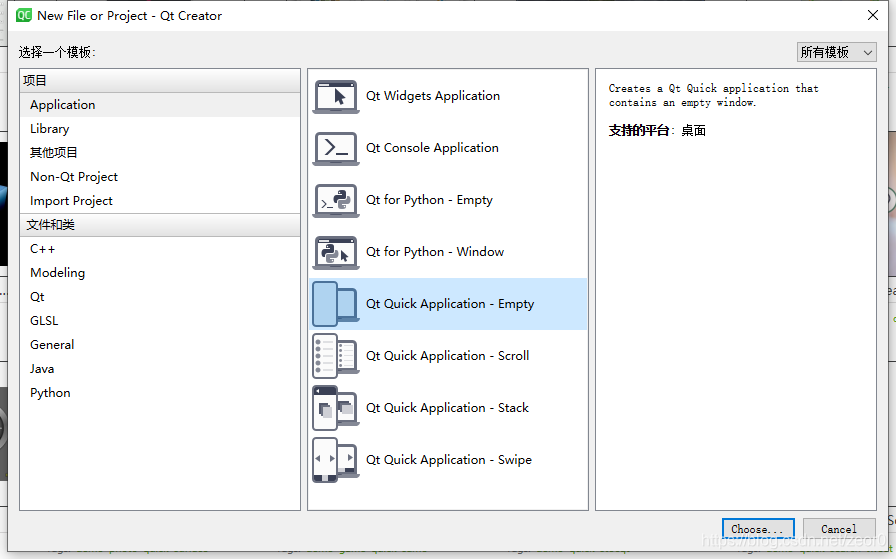This screenshot has width=896, height=559.
Task: Click the template description text
Action: (714, 95)
